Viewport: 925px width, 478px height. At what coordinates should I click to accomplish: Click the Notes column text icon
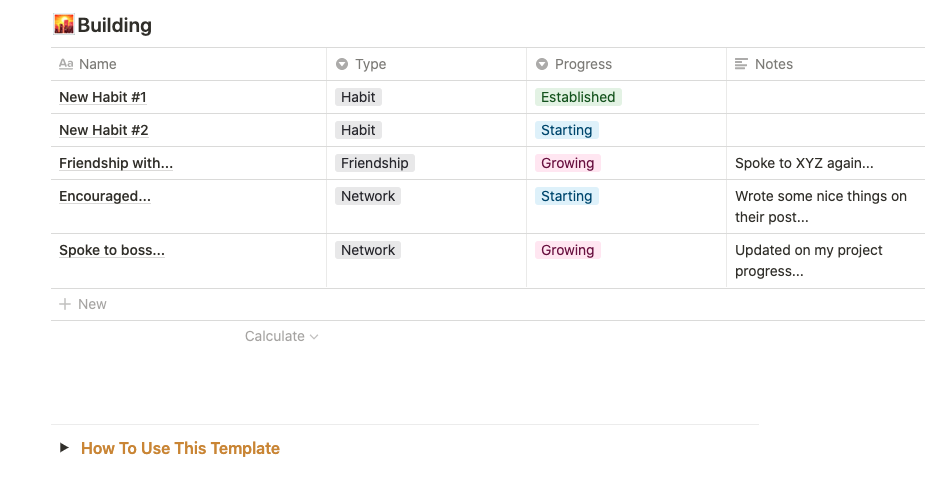tap(741, 64)
